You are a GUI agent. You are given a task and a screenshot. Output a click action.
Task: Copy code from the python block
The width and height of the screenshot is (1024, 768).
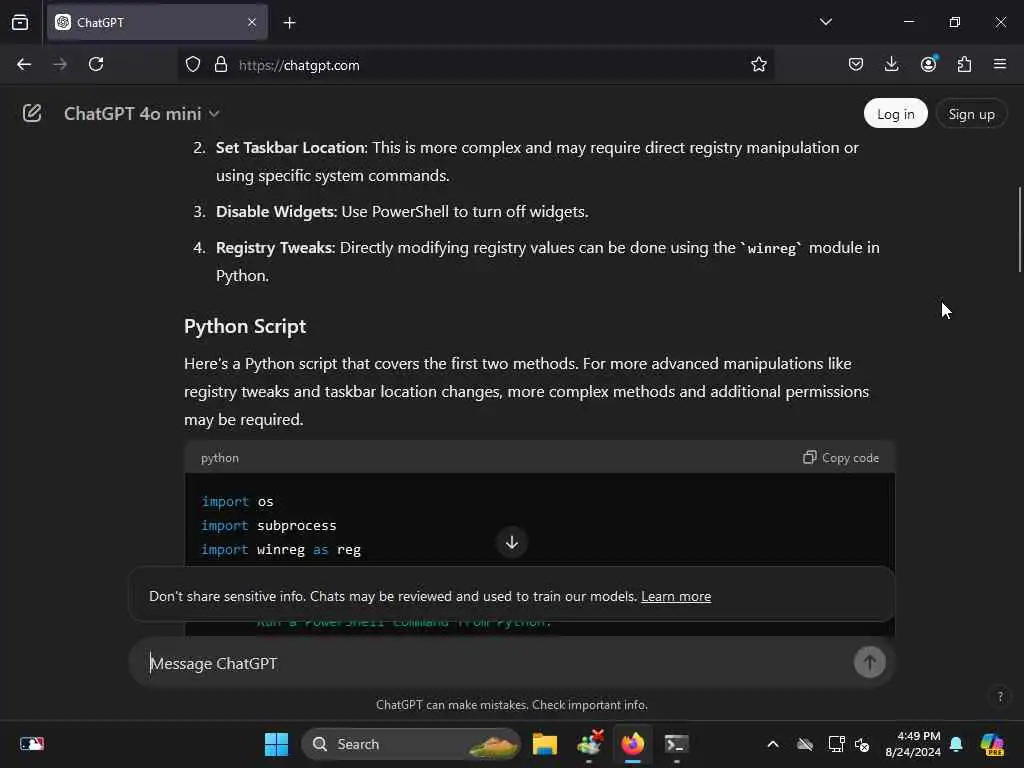[841, 458]
